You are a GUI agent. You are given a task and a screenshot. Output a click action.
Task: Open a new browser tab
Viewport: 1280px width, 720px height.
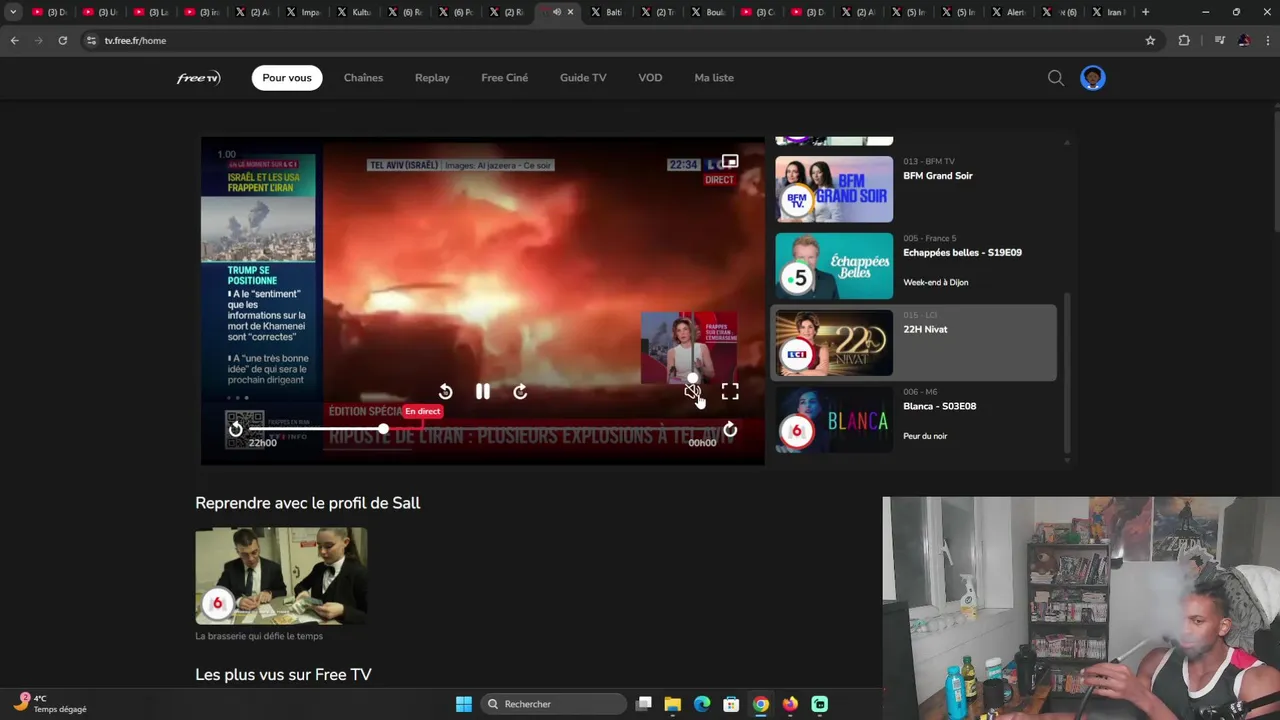pyautogui.click(x=1145, y=12)
